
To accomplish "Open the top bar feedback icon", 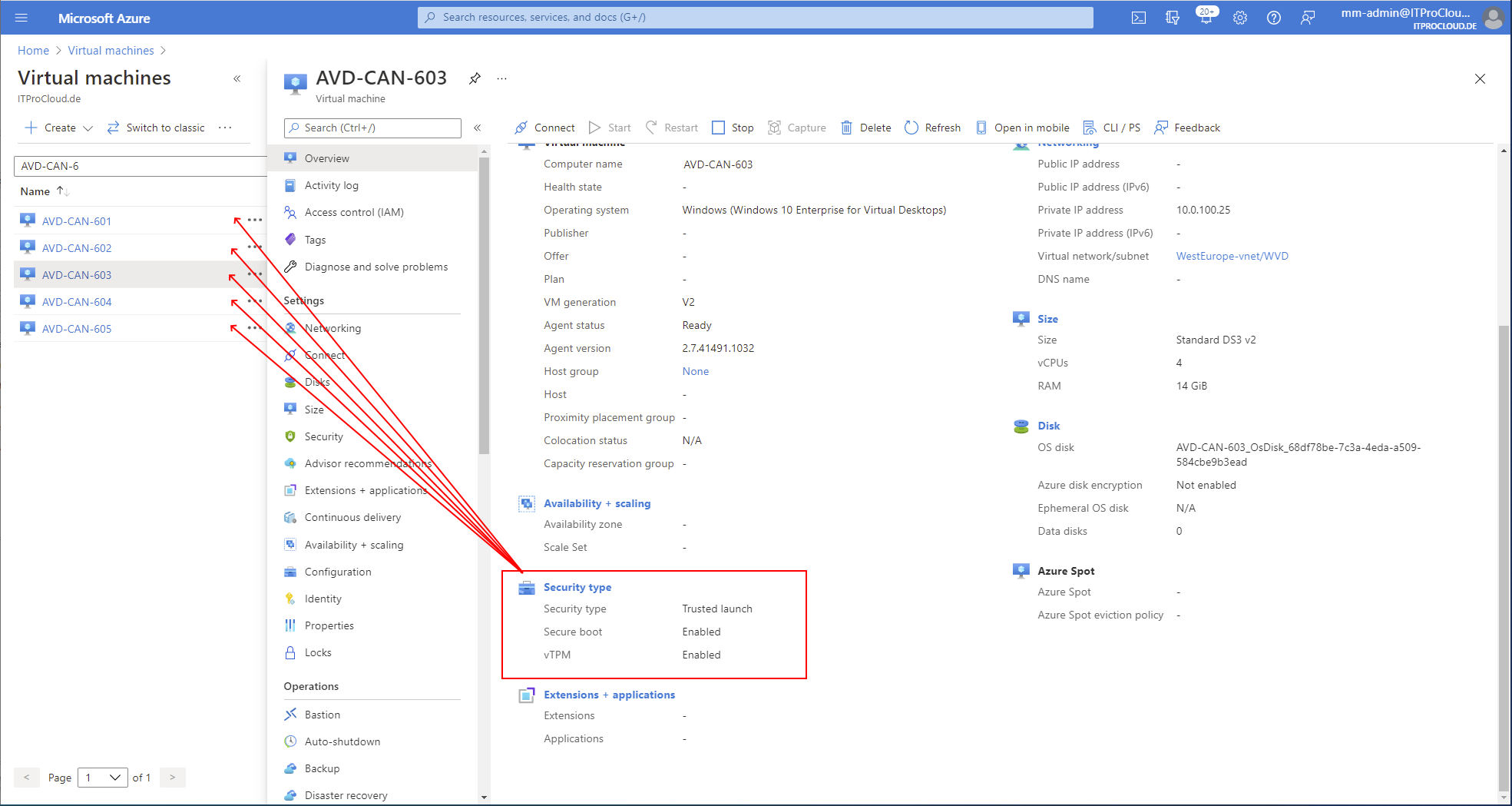I will point(1308,18).
